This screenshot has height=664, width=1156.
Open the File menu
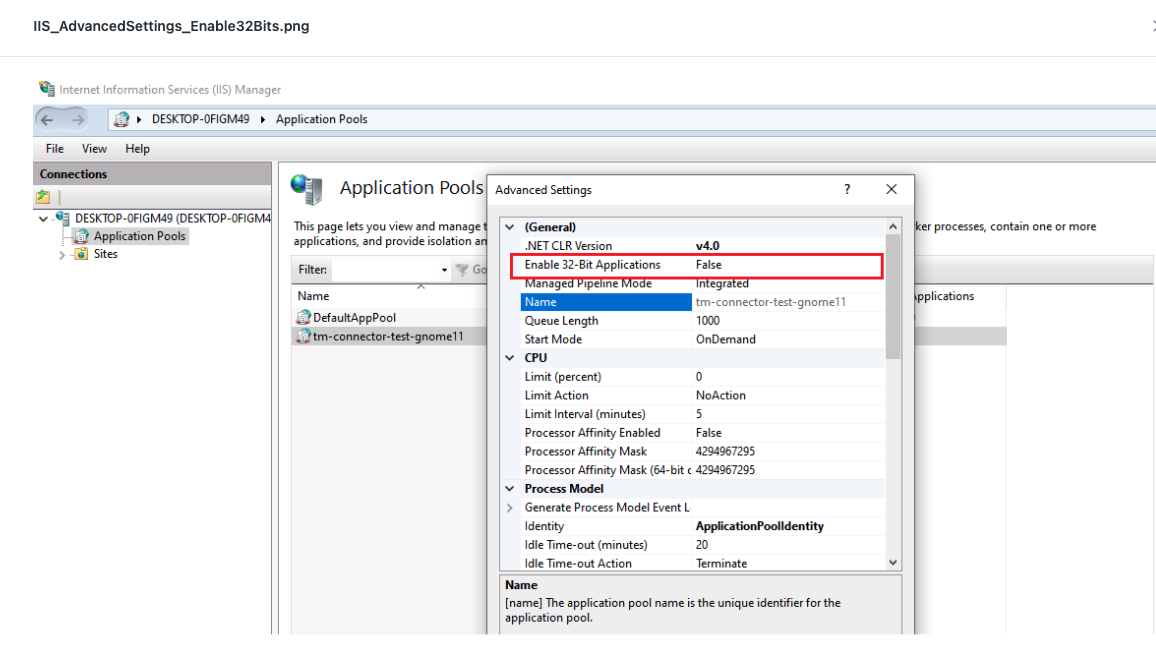pos(53,148)
